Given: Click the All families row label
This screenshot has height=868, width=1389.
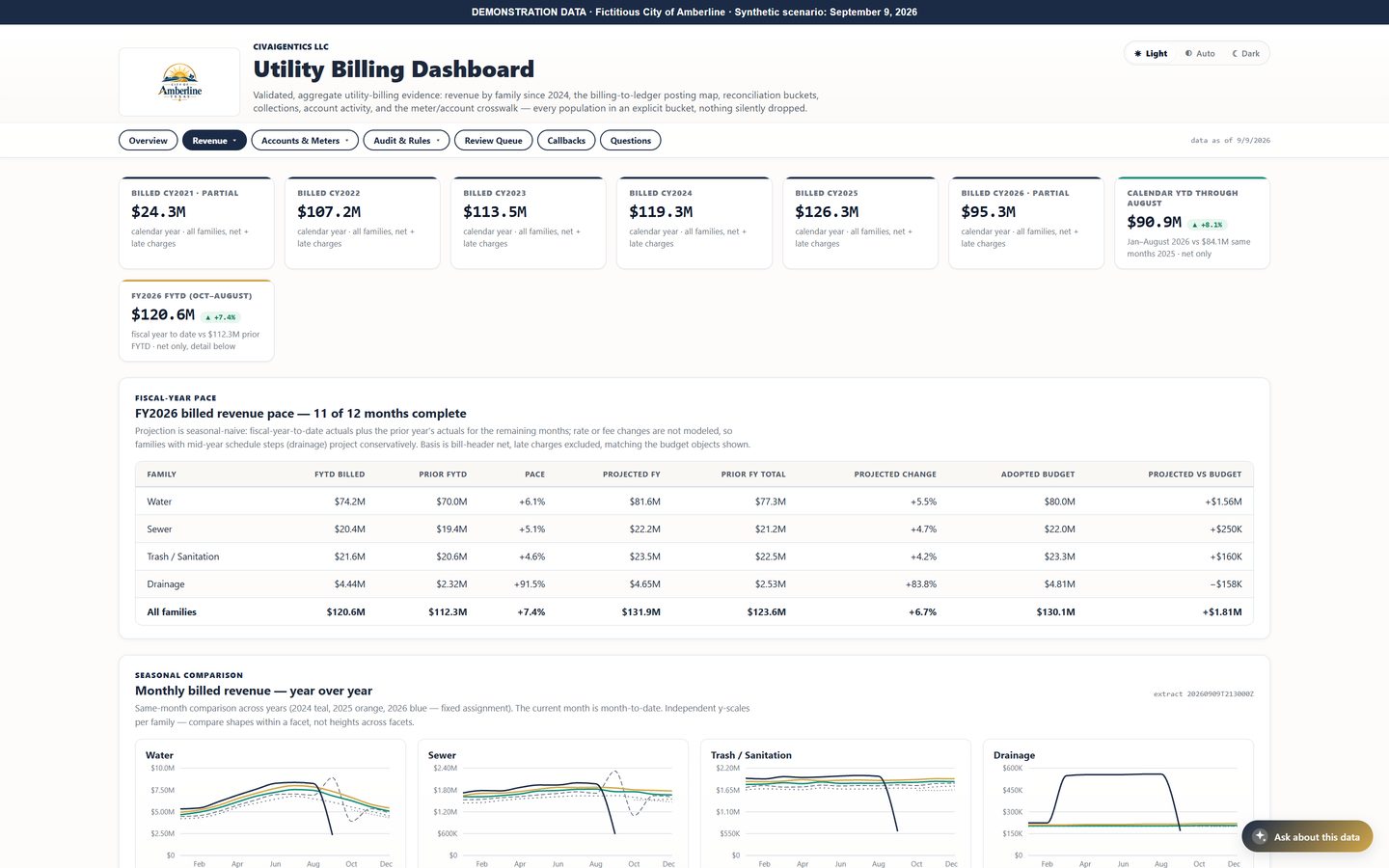Looking at the screenshot, I should 172,612.
